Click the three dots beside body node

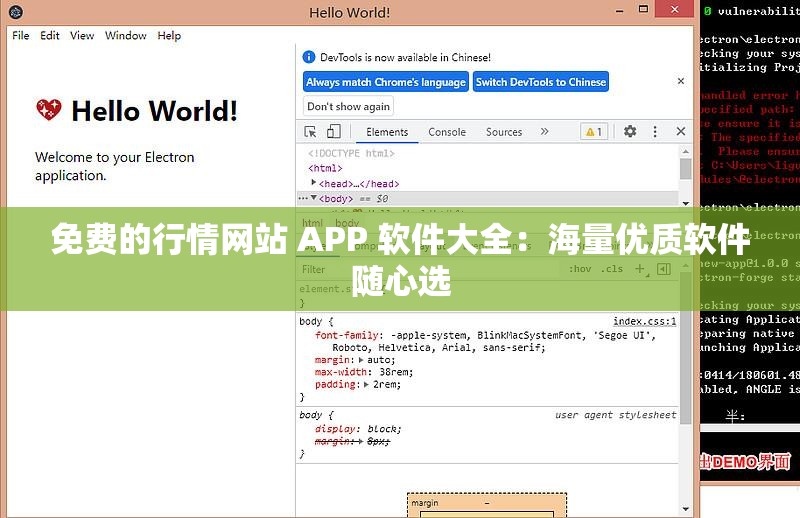303,199
